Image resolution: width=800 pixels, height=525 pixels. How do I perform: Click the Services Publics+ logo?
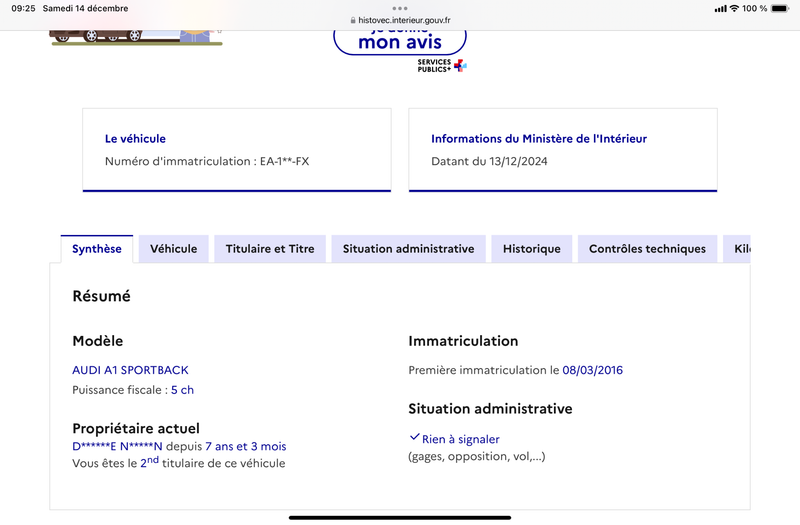(442, 66)
